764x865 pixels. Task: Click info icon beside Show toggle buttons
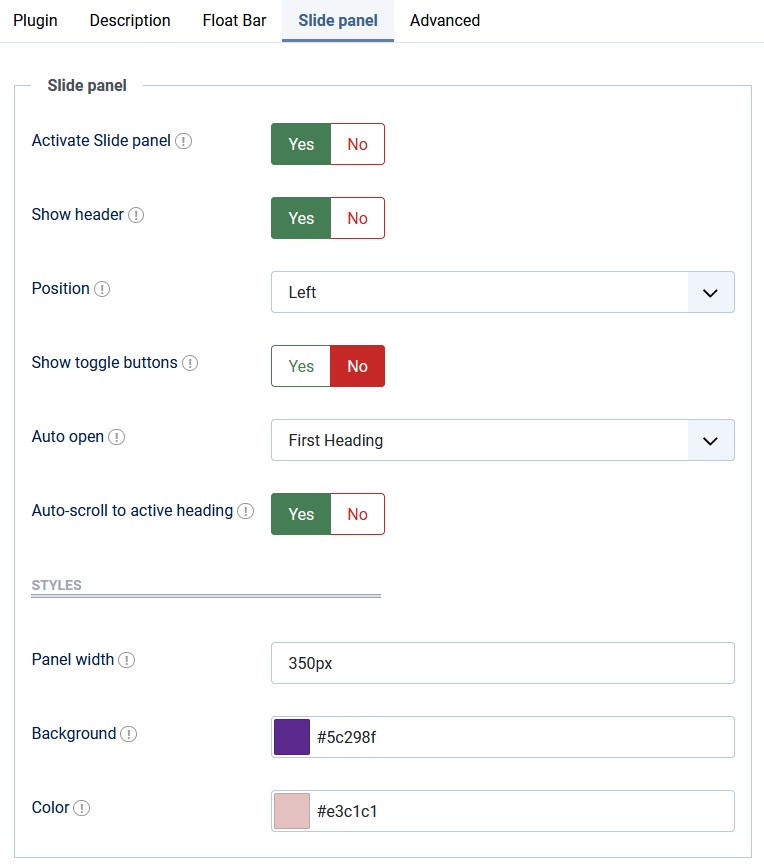[190, 363]
